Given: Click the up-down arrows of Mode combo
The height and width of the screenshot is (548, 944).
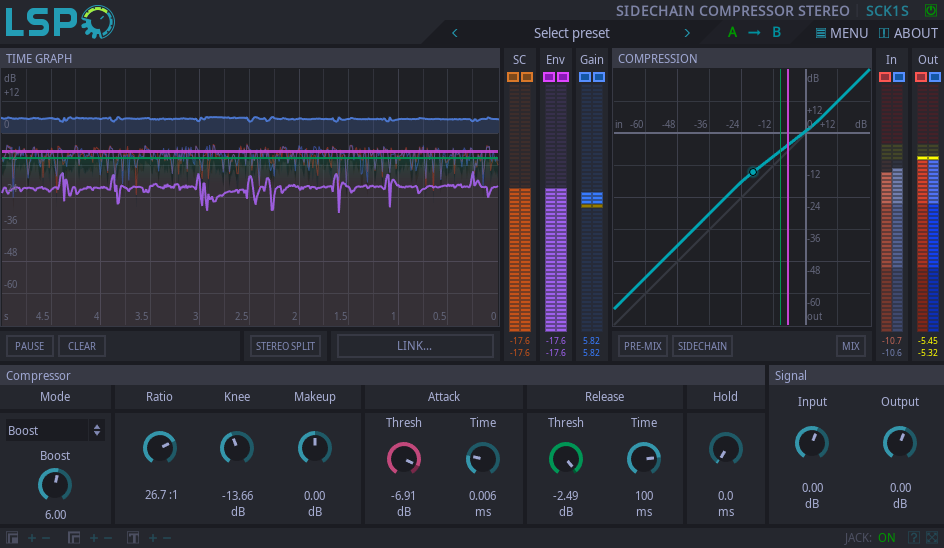Looking at the screenshot, I should pos(97,431).
